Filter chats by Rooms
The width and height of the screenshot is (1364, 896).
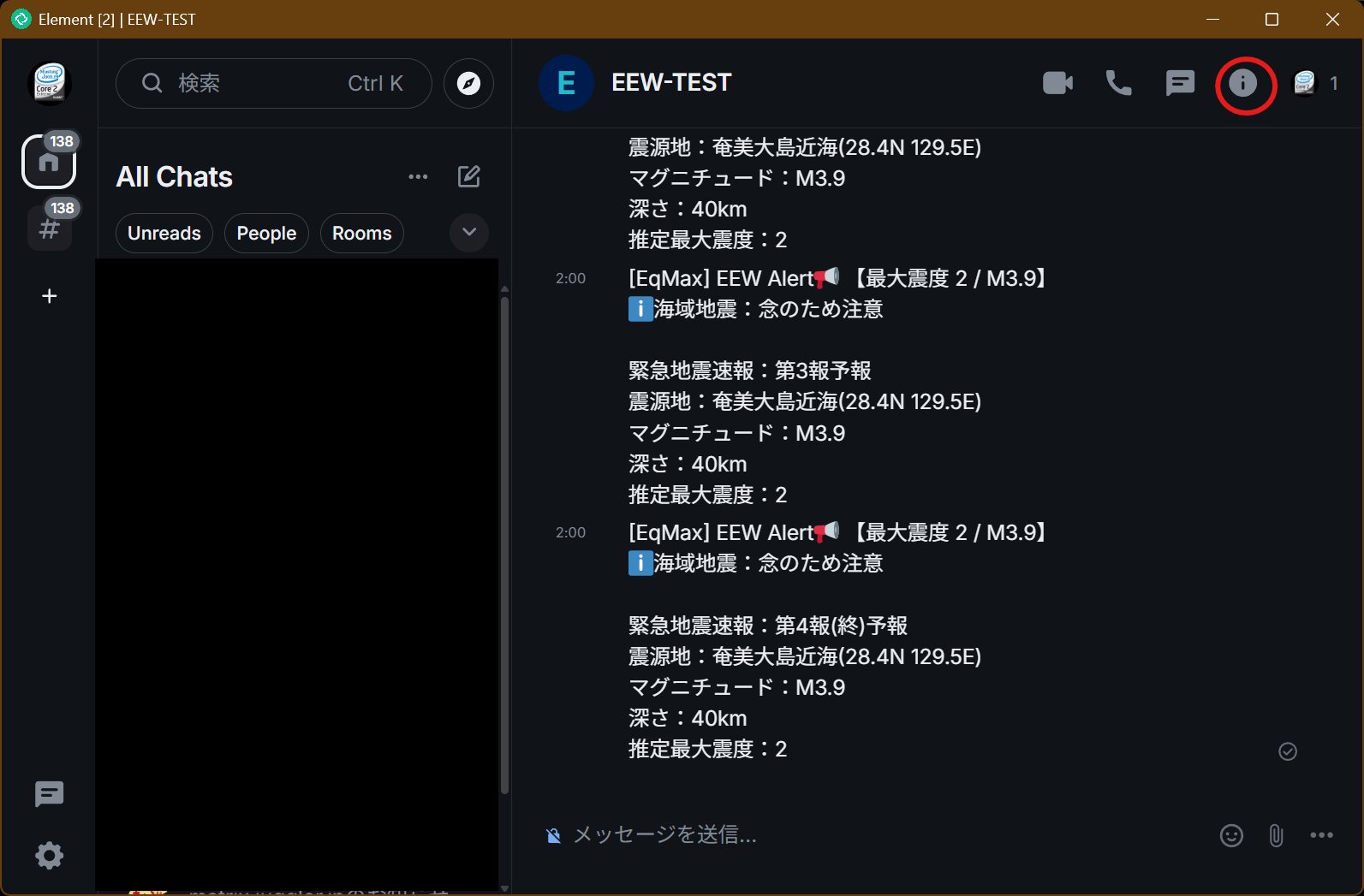(x=362, y=234)
